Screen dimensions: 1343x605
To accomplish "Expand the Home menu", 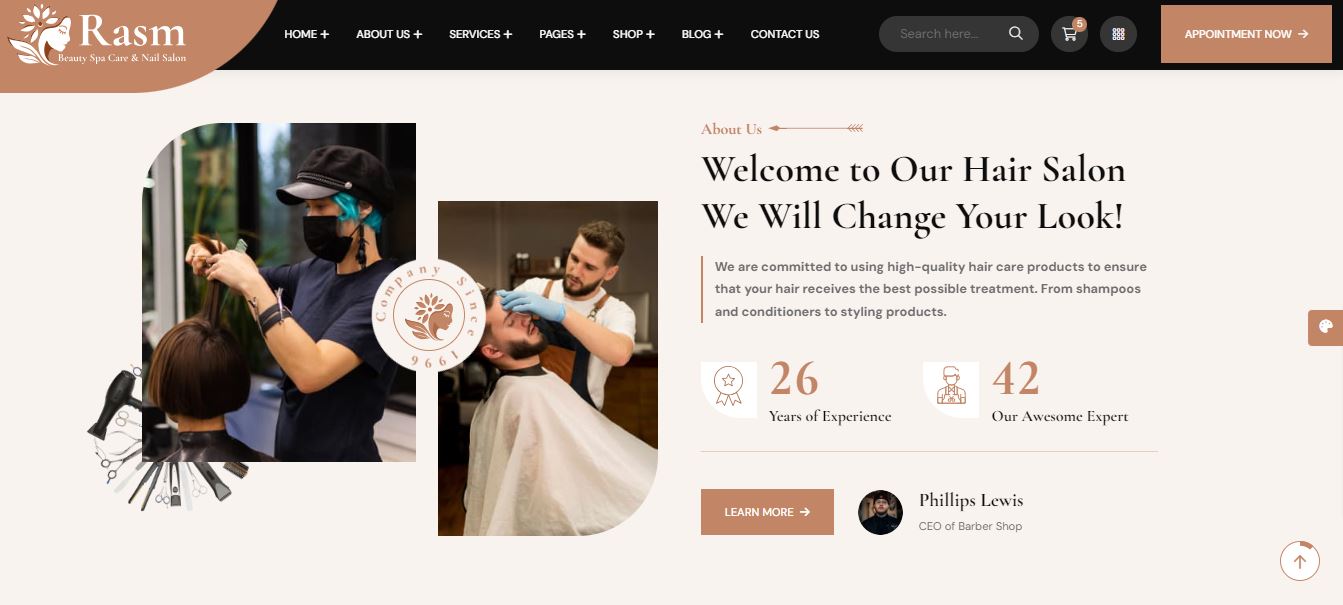I will click(306, 34).
